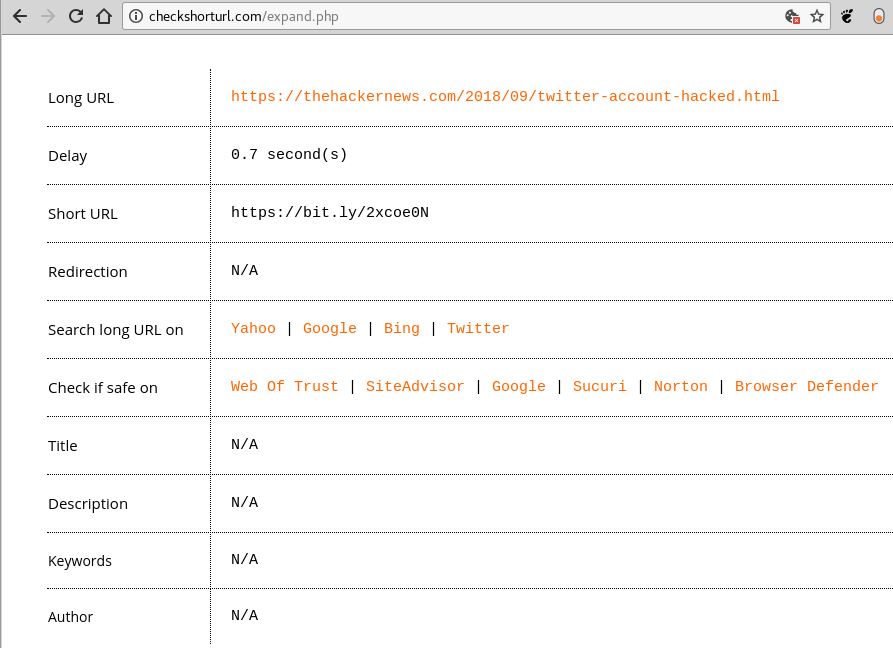The height and width of the screenshot is (648, 893).
Task: Focus the checkshorturl.com address bar
Action: click(x=450, y=16)
